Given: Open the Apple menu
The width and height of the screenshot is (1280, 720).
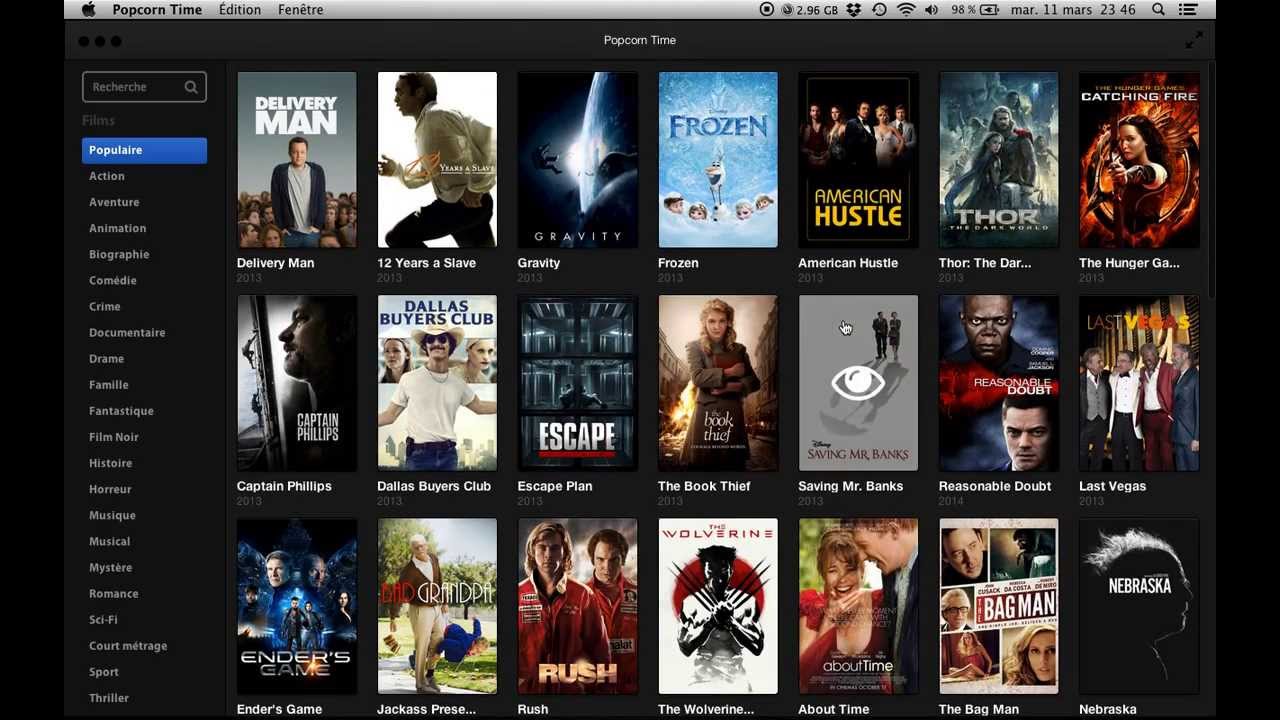Looking at the screenshot, I should (88, 10).
